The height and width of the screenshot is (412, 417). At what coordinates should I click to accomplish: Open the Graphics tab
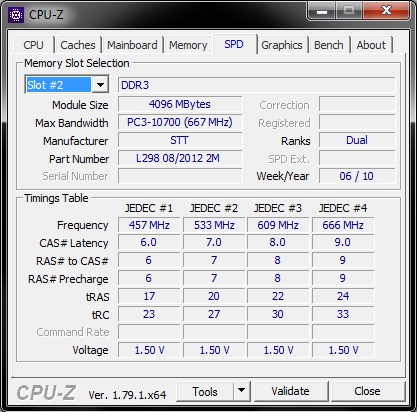point(282,45)
